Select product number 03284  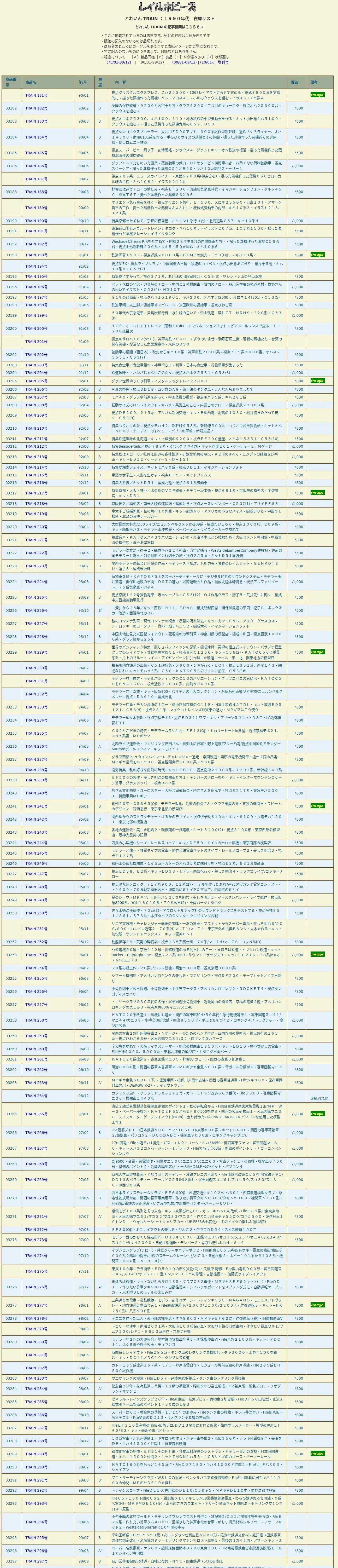point(11,1388)
